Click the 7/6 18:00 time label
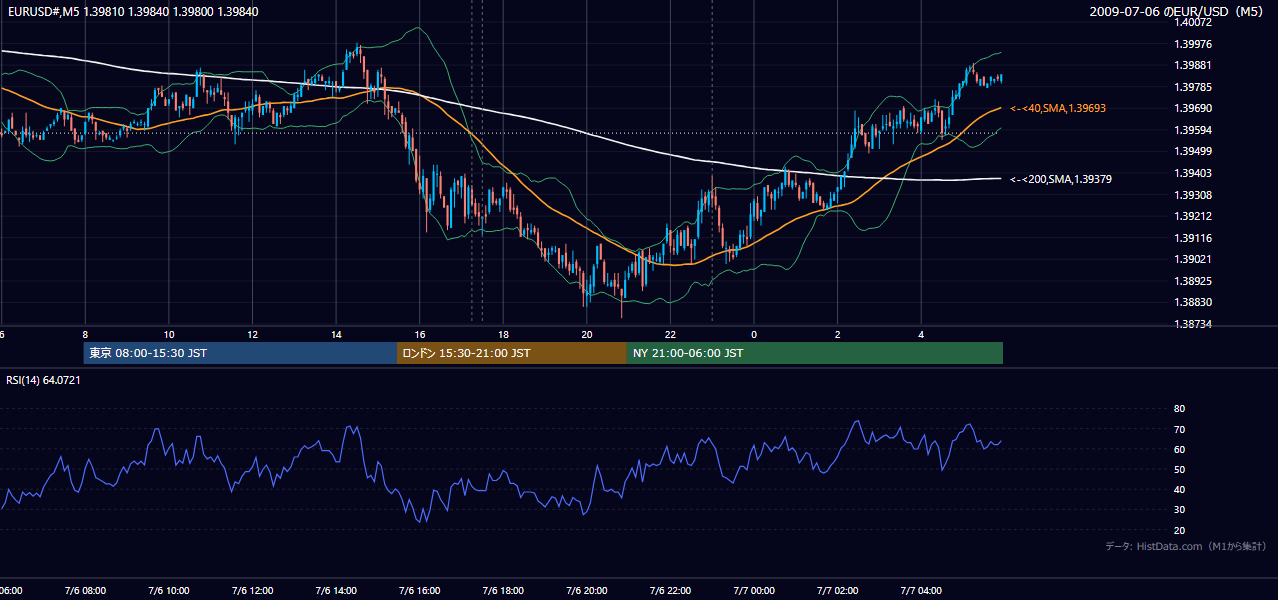This screenshot has width=1278, height=600. [503, 591]
